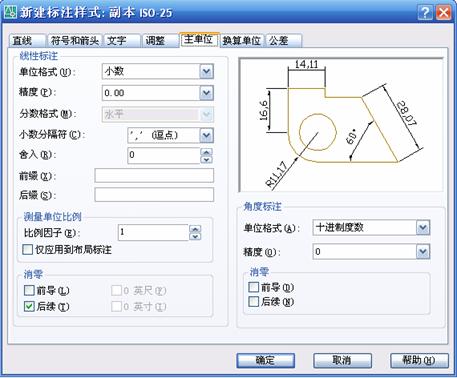457x378 pixels.
Task: Click the 帮助(H) button
Action: coord(419,360)
